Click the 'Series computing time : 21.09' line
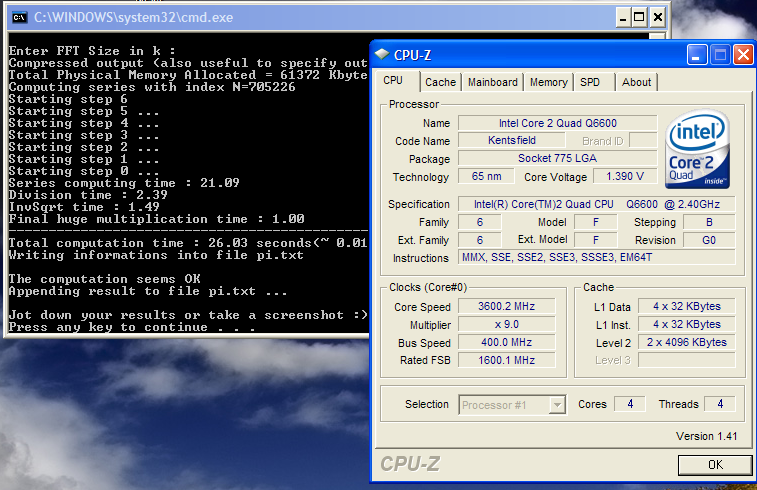This screenshot has width=757, height=490. (124, 183)
